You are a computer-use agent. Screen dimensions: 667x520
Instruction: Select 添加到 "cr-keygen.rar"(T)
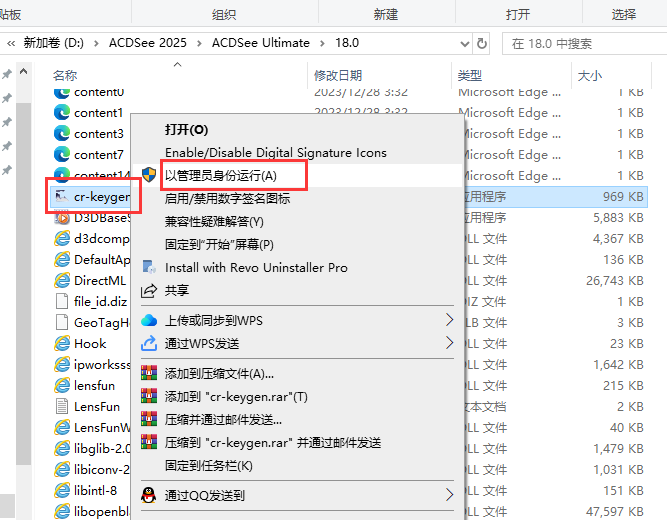click(x=236, y=397)
